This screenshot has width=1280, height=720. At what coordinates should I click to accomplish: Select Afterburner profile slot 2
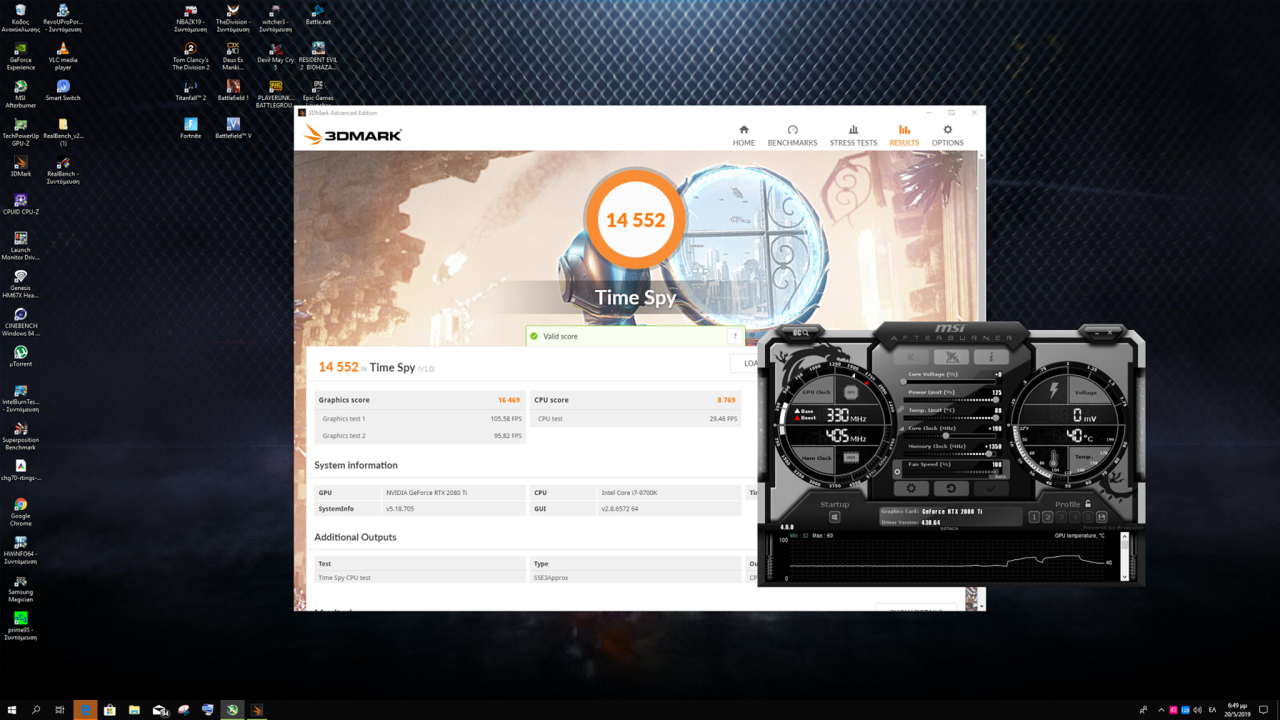click(x=1048, y=517)
